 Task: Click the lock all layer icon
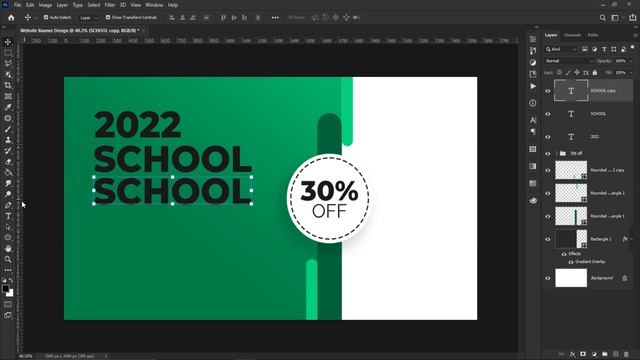click(x=595, y=73)
